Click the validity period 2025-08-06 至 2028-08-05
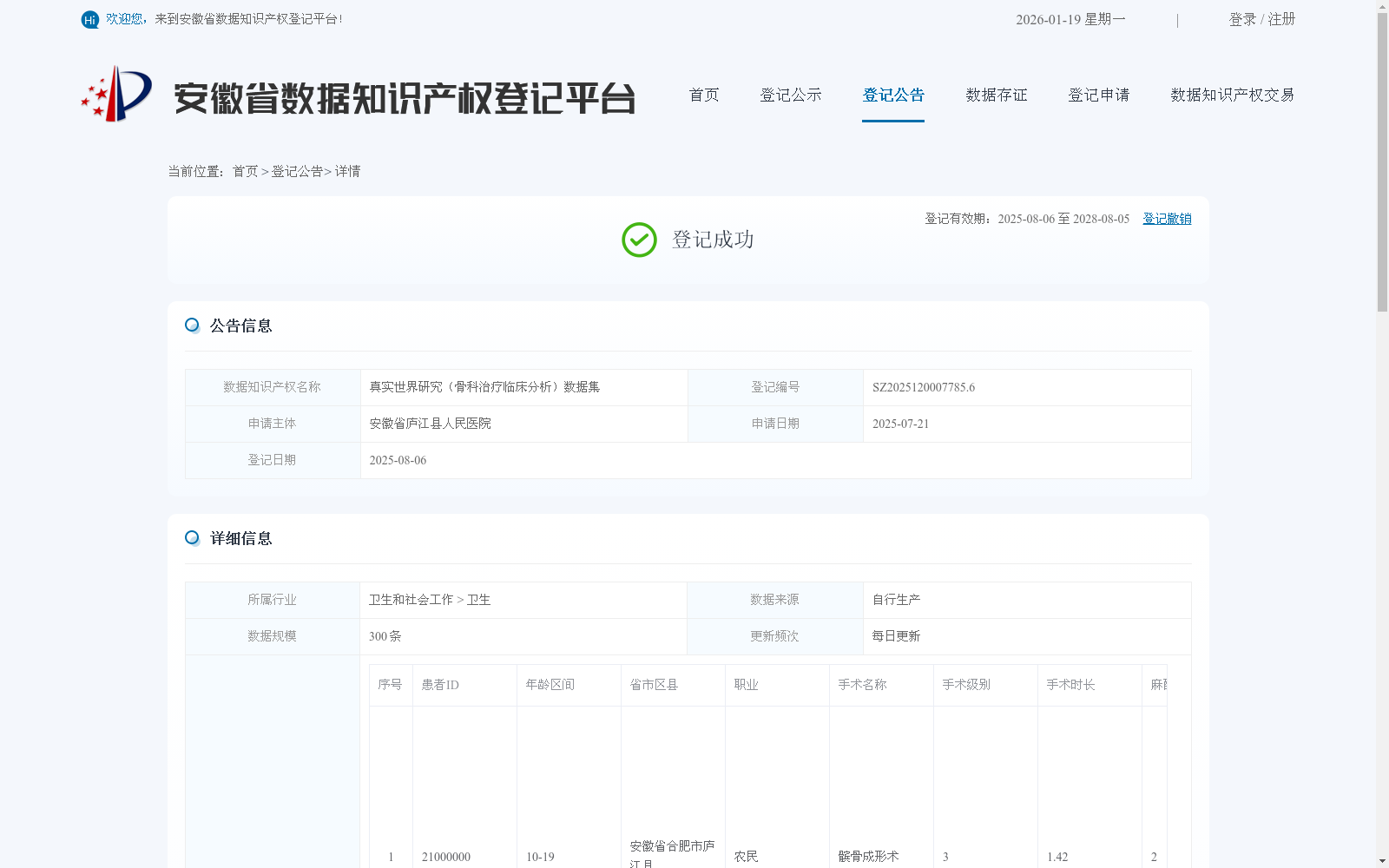 pyautogui.click(x=1063, y=219)
